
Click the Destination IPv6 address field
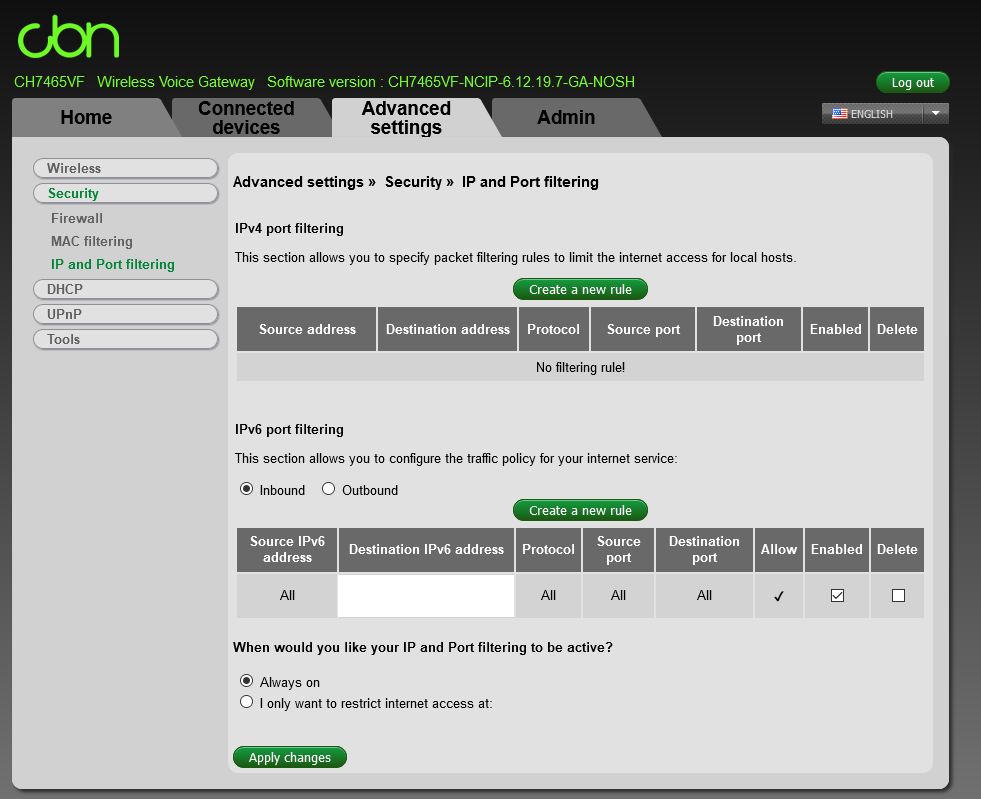coord(426,595)
